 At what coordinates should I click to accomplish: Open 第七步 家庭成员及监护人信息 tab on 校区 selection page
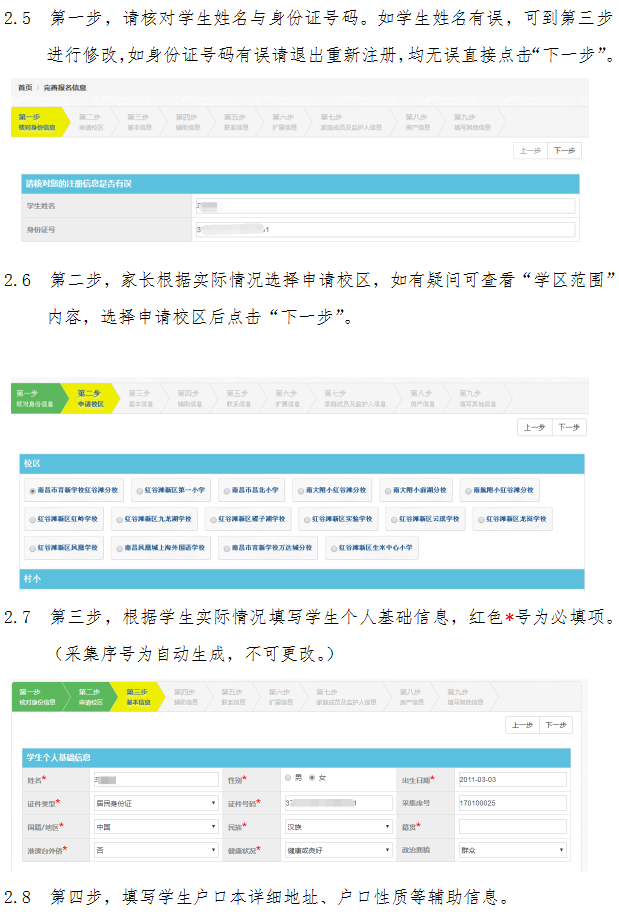click(x=355, y=399)
